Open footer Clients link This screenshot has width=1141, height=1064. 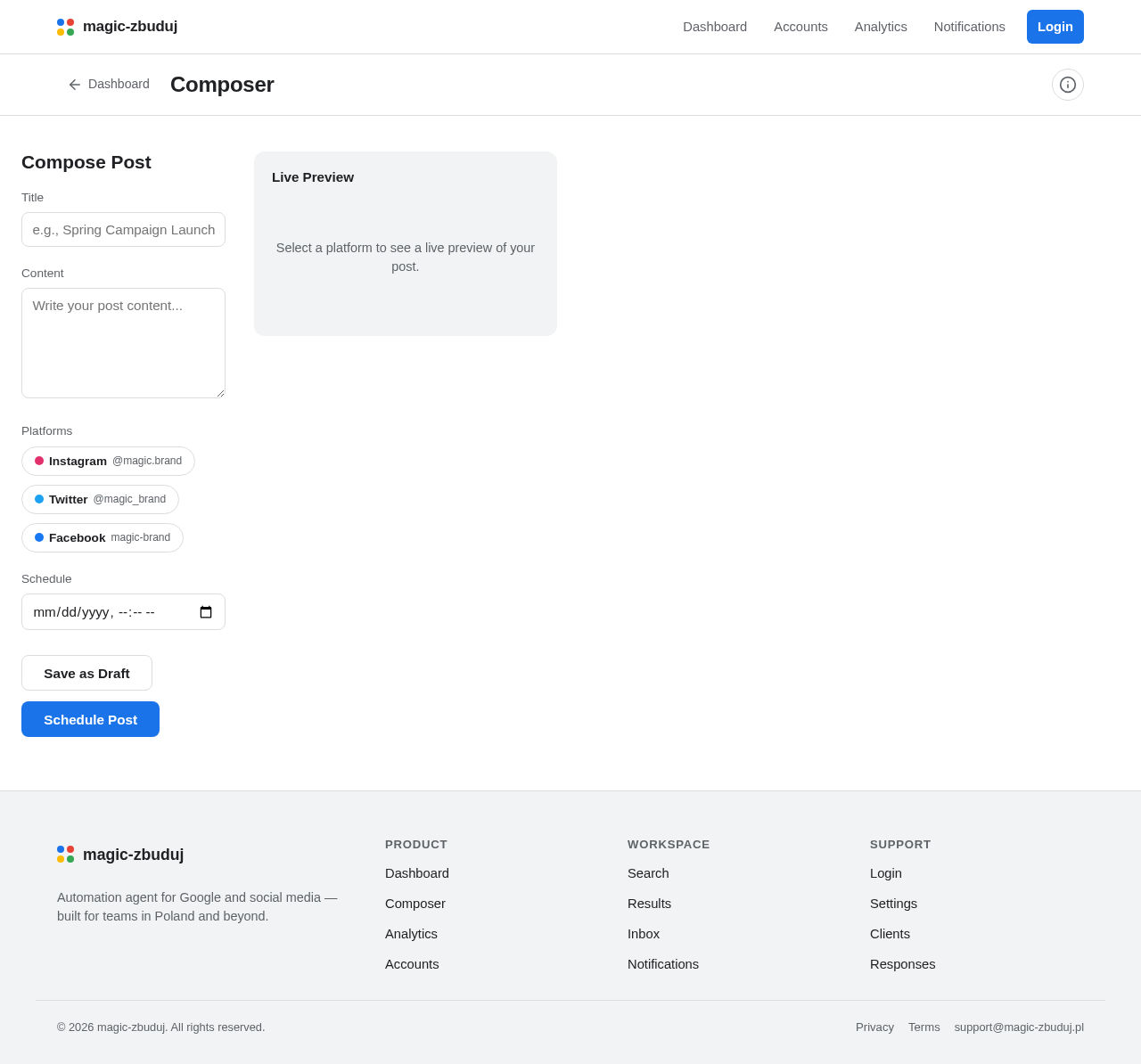point(890,934)
